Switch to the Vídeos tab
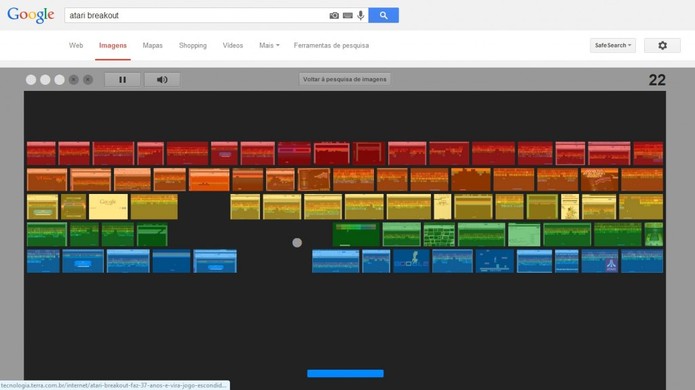This screenshot has height=390, width=695. [233, 45]
